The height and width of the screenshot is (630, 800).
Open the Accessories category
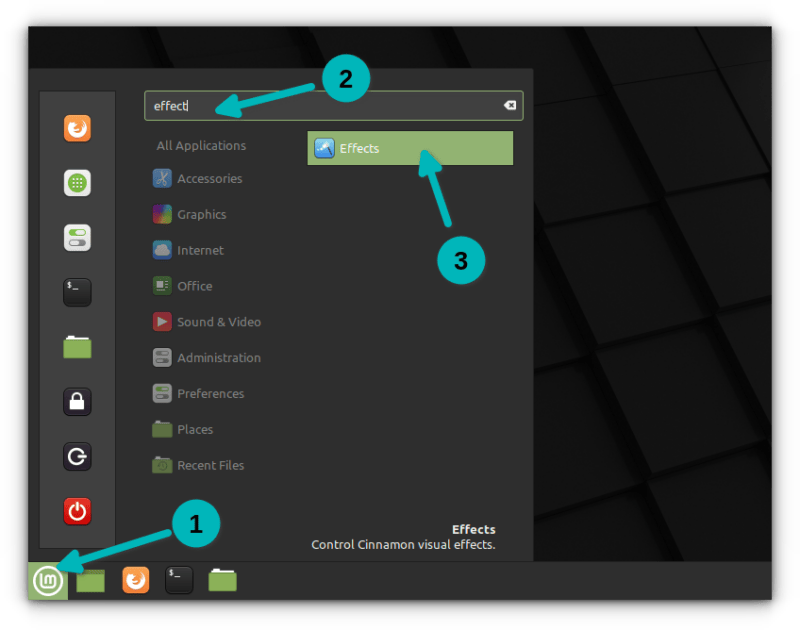tap(208, 179)
